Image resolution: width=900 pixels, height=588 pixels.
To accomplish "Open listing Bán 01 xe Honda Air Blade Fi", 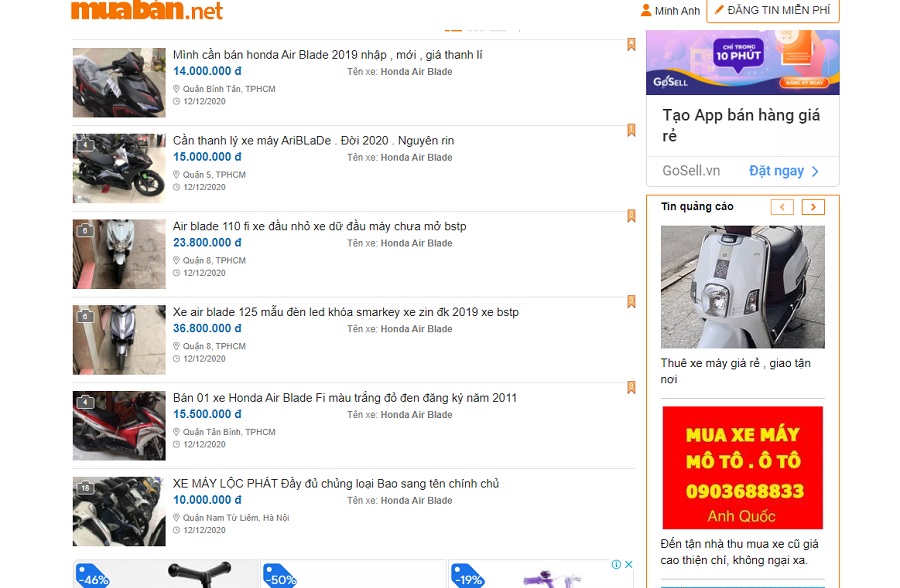I will [x=344, y=398].
